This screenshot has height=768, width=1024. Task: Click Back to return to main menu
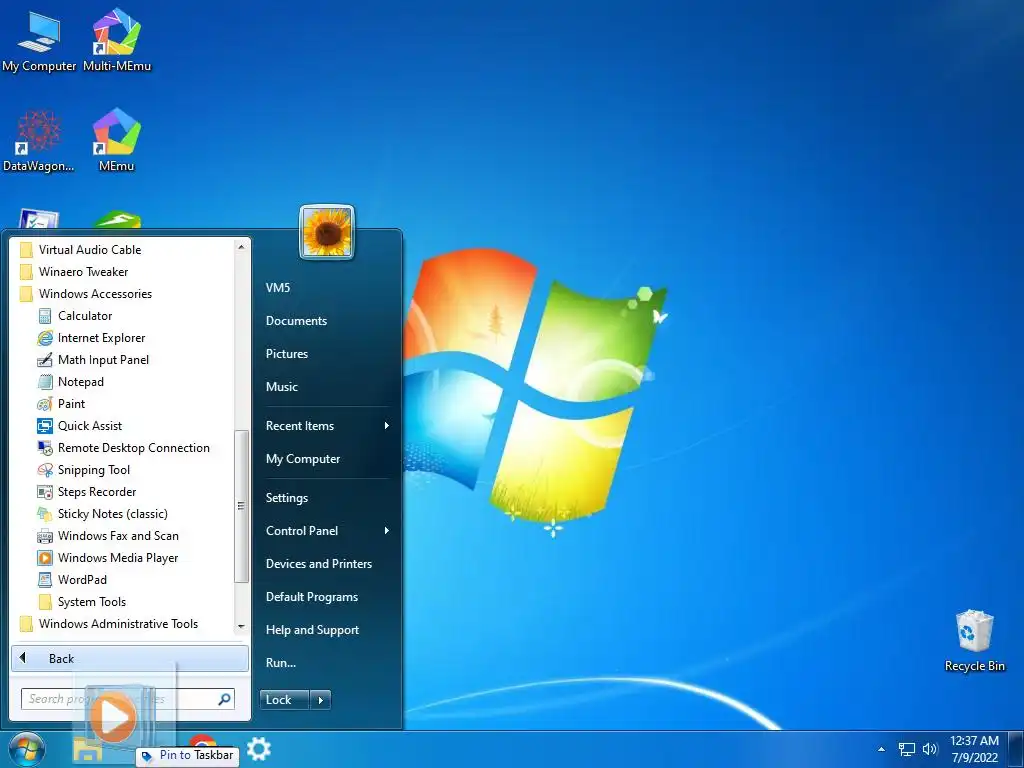pyautogui.click(x=130, y=659)
